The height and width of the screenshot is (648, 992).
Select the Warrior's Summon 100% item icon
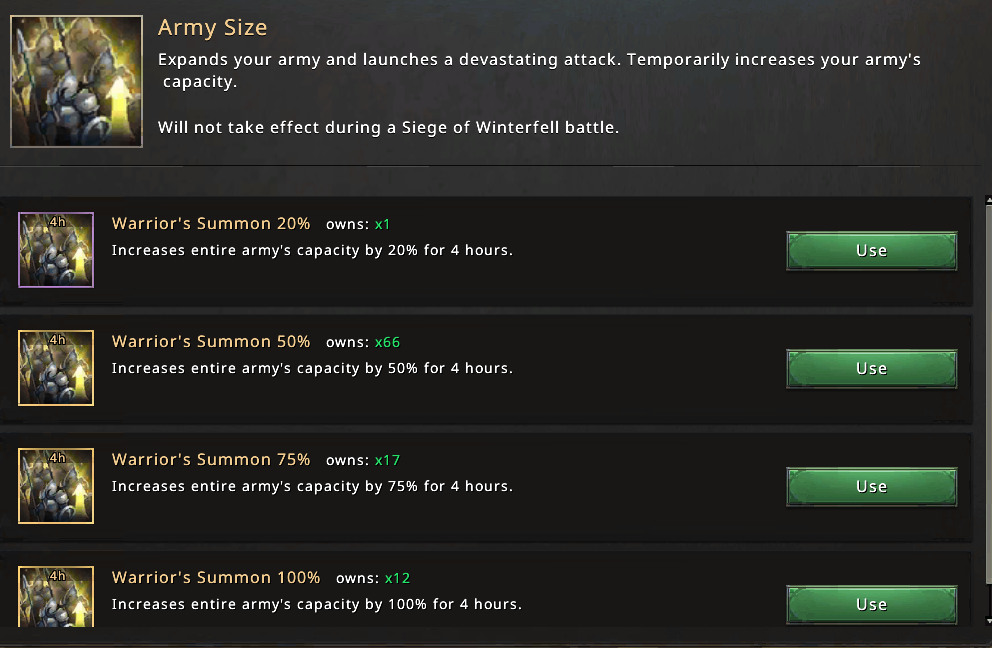click(x=56, y=597)
